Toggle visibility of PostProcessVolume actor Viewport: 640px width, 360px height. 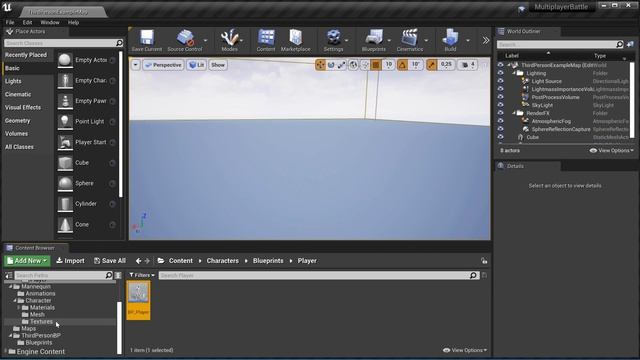tap(500, 97)
